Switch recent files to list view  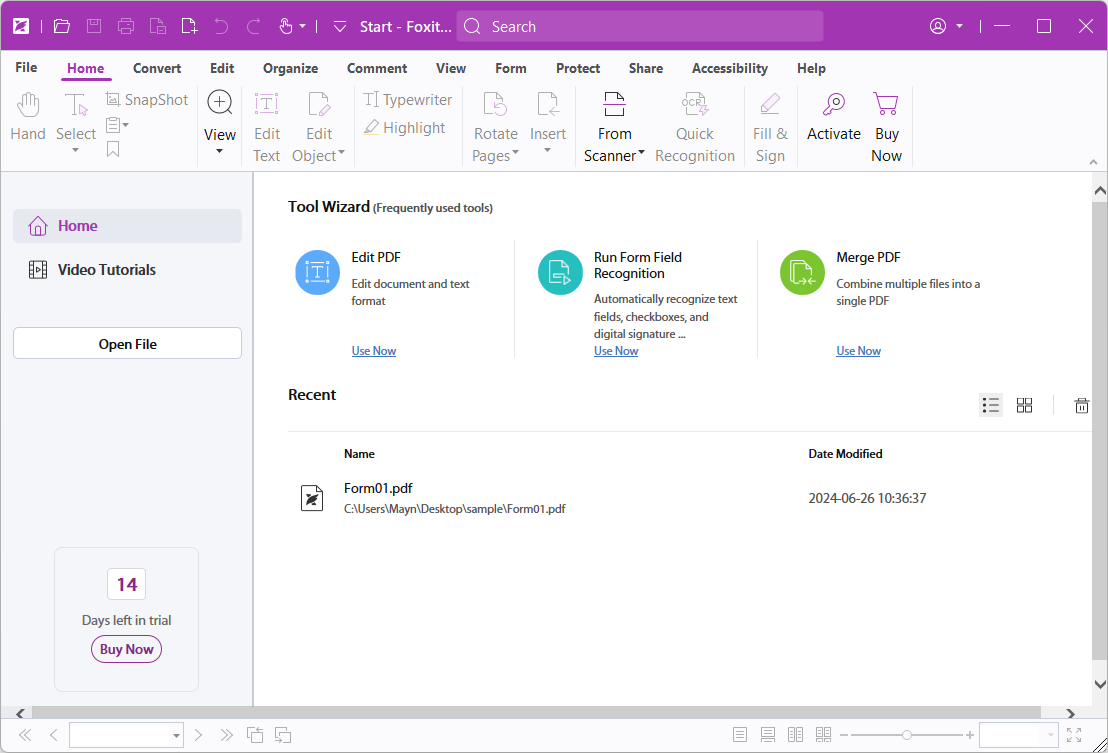(991, 405)
